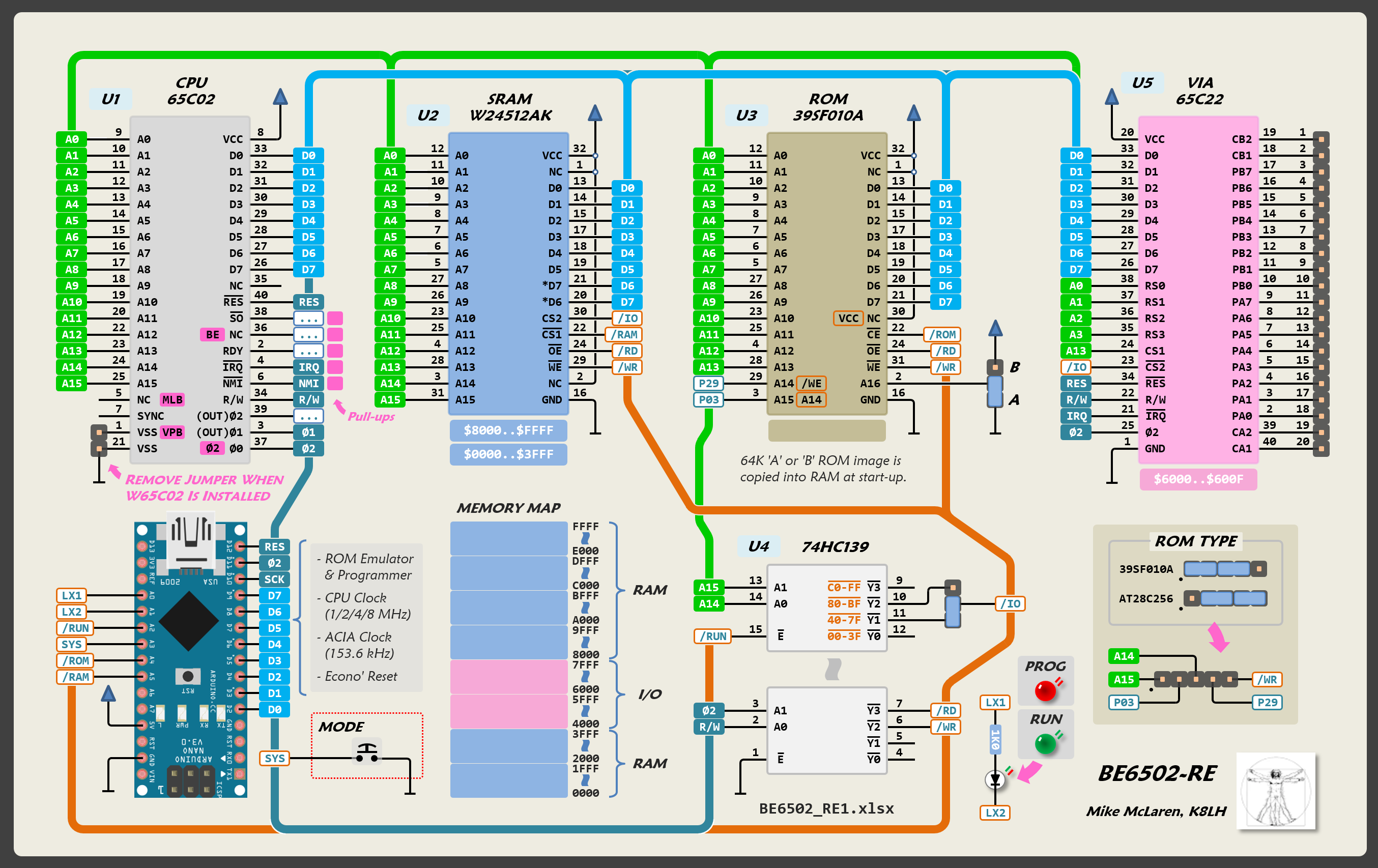Viewport: 1378px width, 868px height.
Task: Click the green RUN LED indicator
Action: (1046, 743)
